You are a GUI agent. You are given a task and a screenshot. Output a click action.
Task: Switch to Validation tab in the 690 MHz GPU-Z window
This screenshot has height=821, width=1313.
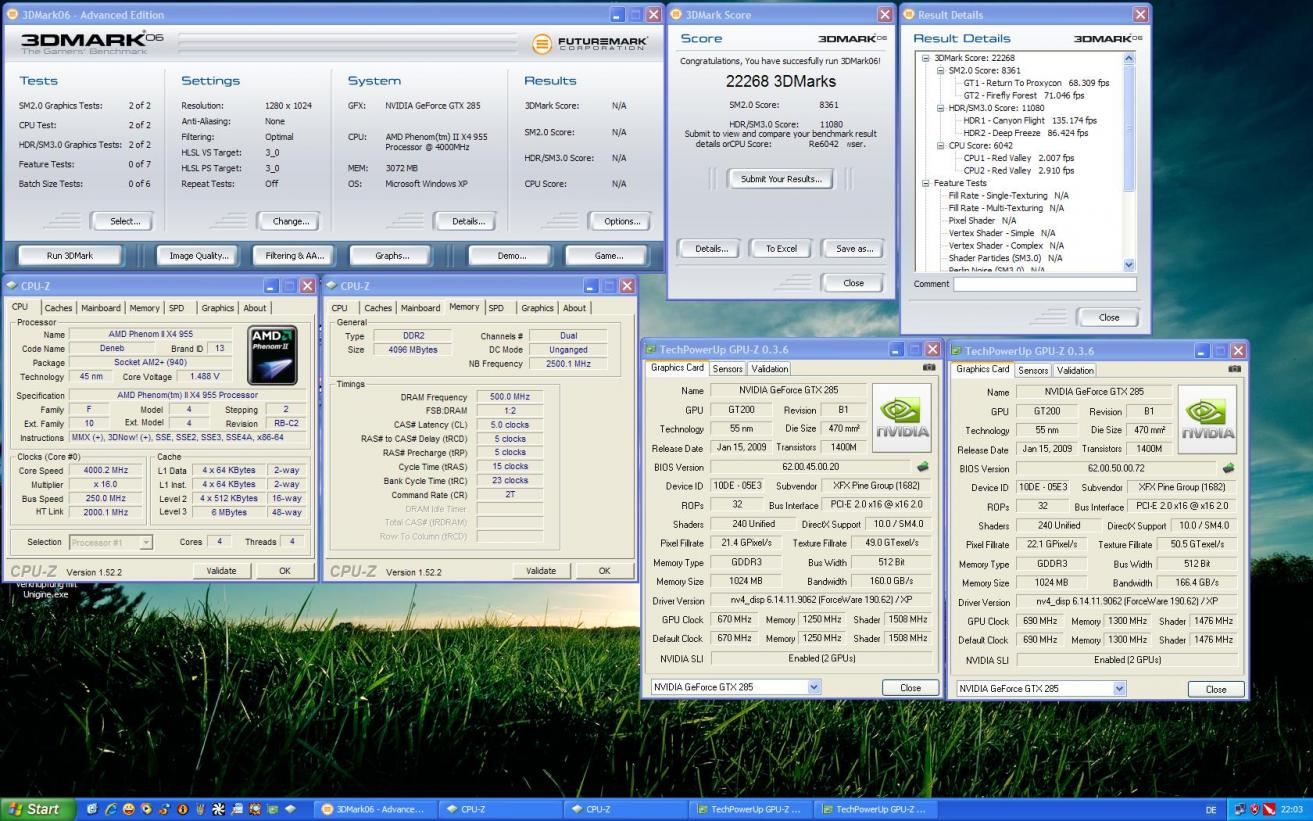pos(1075,370)
